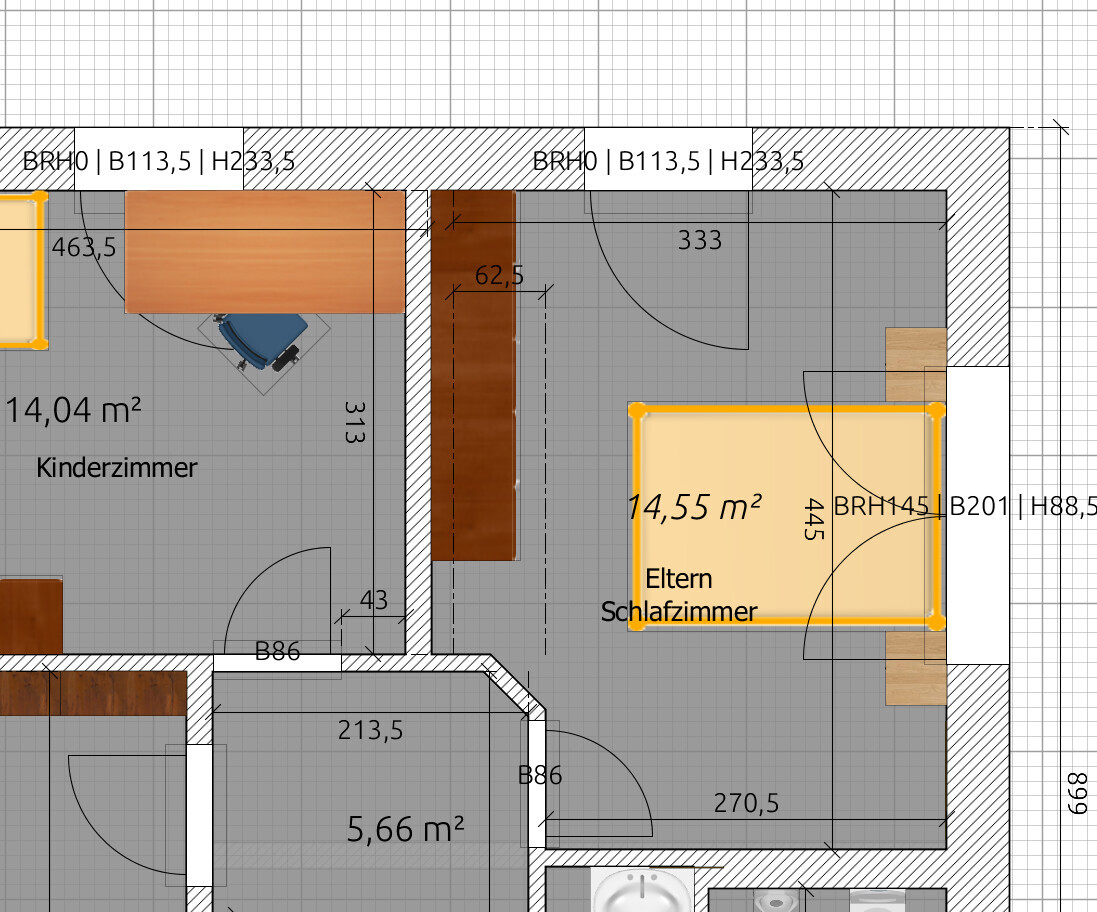The width and height of the screenshot is (1097, 912).
Task: Click the 5,66 m² area label
Action: click(405, 828)
